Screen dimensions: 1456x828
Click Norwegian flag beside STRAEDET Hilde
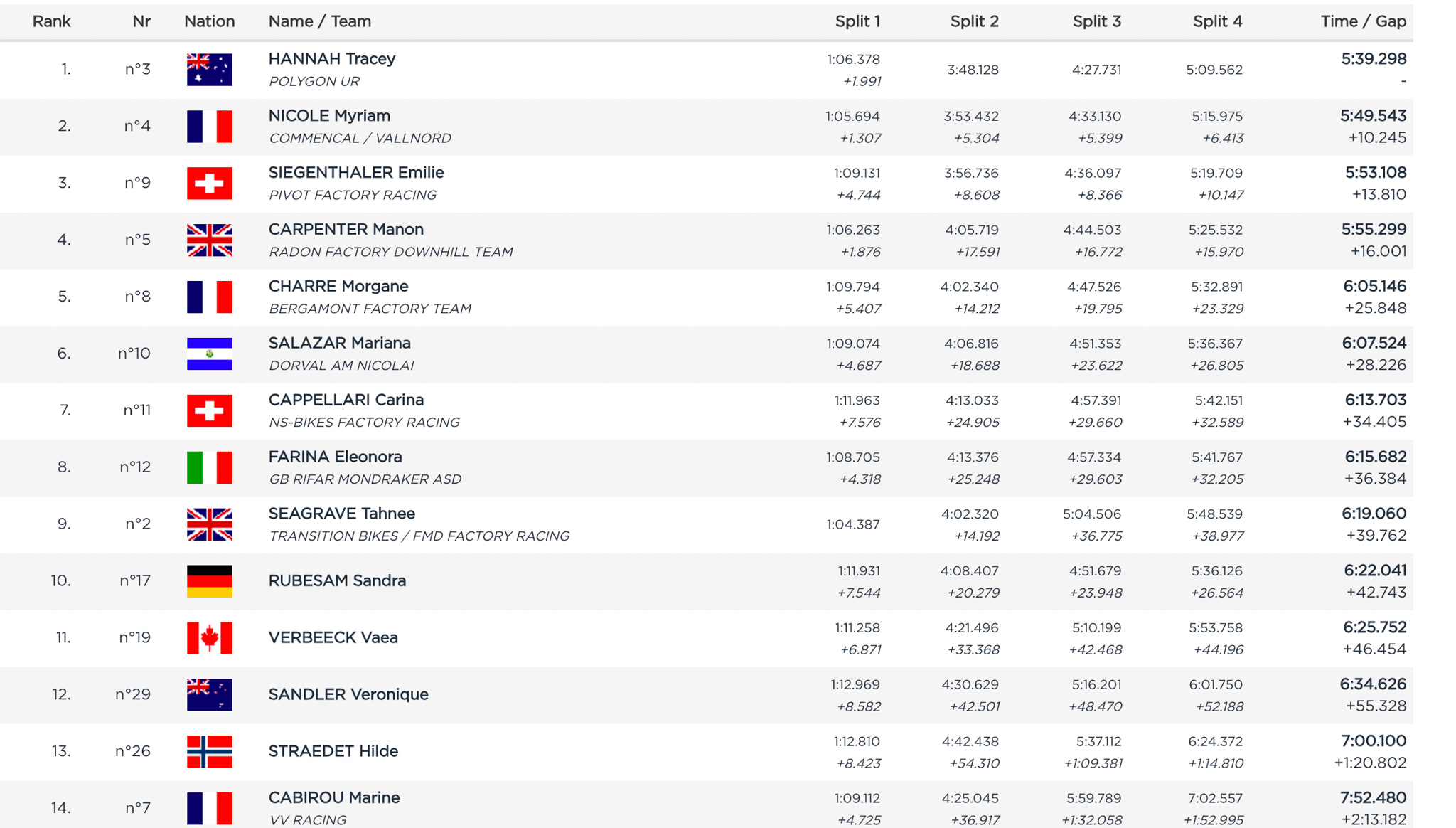click(209, 752)
